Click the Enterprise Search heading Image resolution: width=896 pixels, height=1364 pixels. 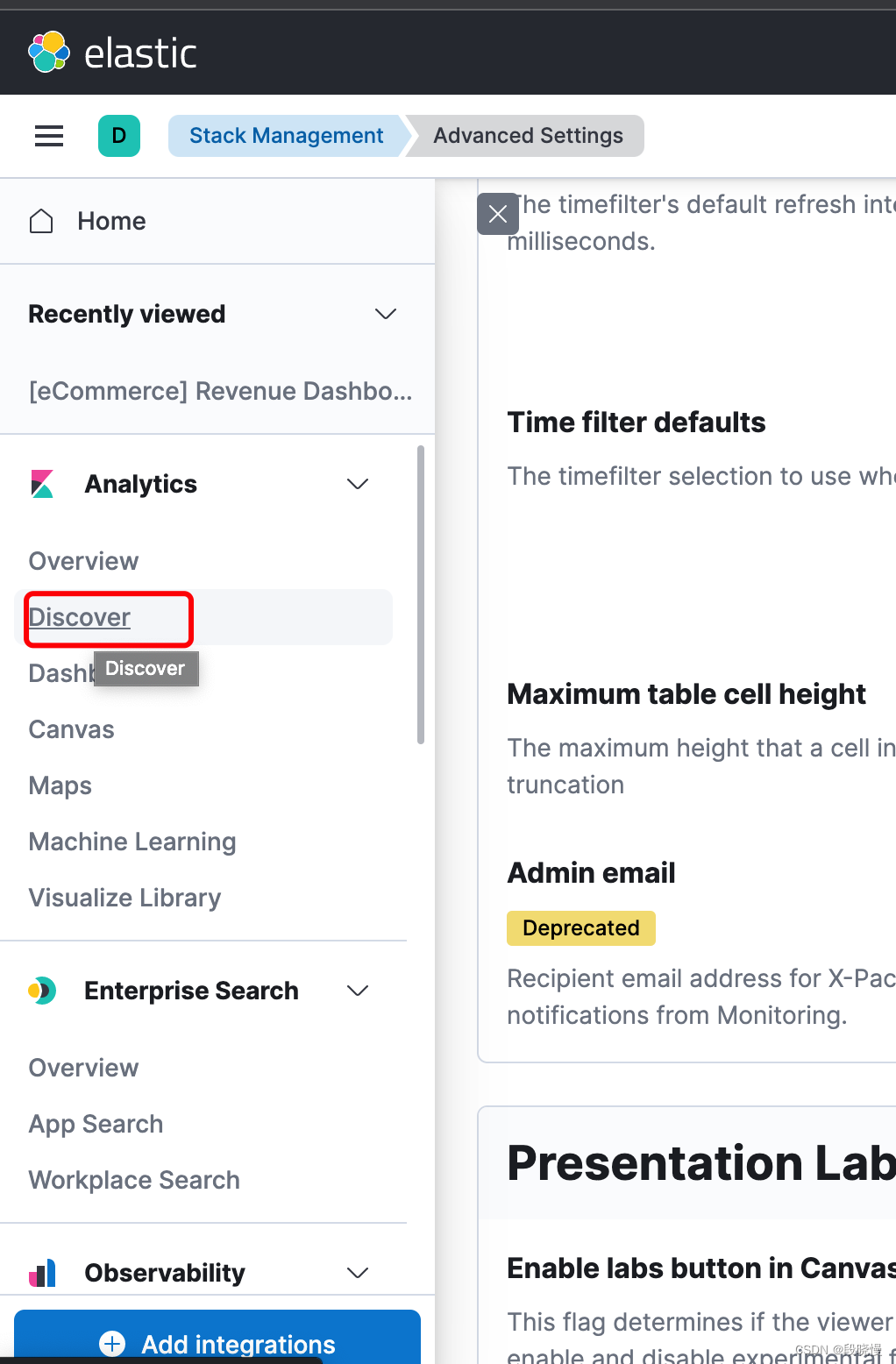[x=191, y=991]
